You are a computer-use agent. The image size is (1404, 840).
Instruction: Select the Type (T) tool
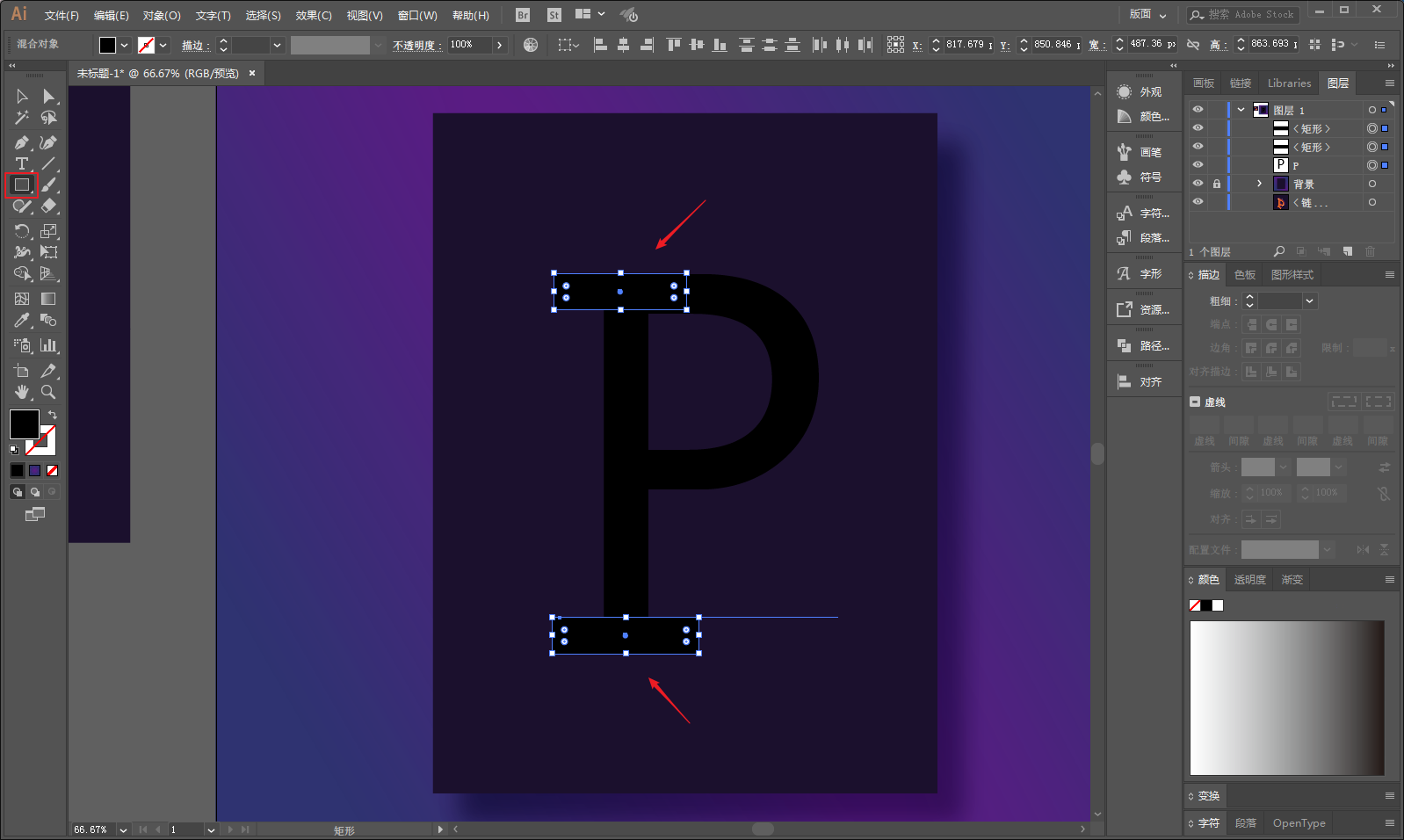pos(22,163)
